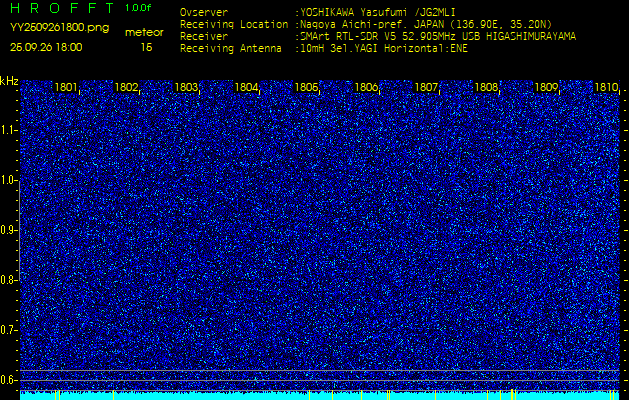Click the 1810 time axis marker
Screen dimensions: 629x400
coord(605,88)
